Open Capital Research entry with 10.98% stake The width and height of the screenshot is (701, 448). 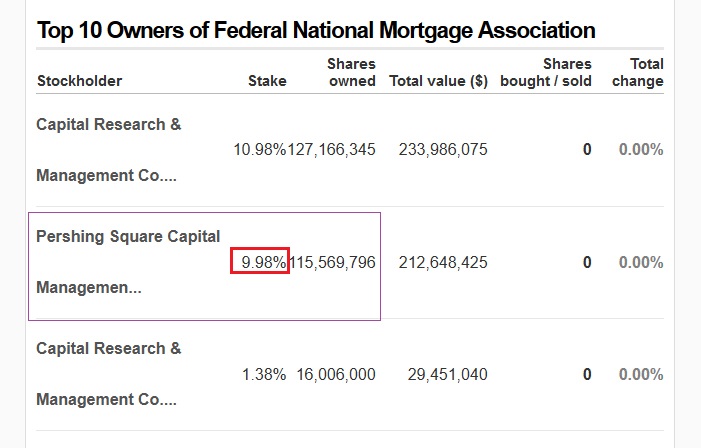pyautogui.click(x=108, y=150)
